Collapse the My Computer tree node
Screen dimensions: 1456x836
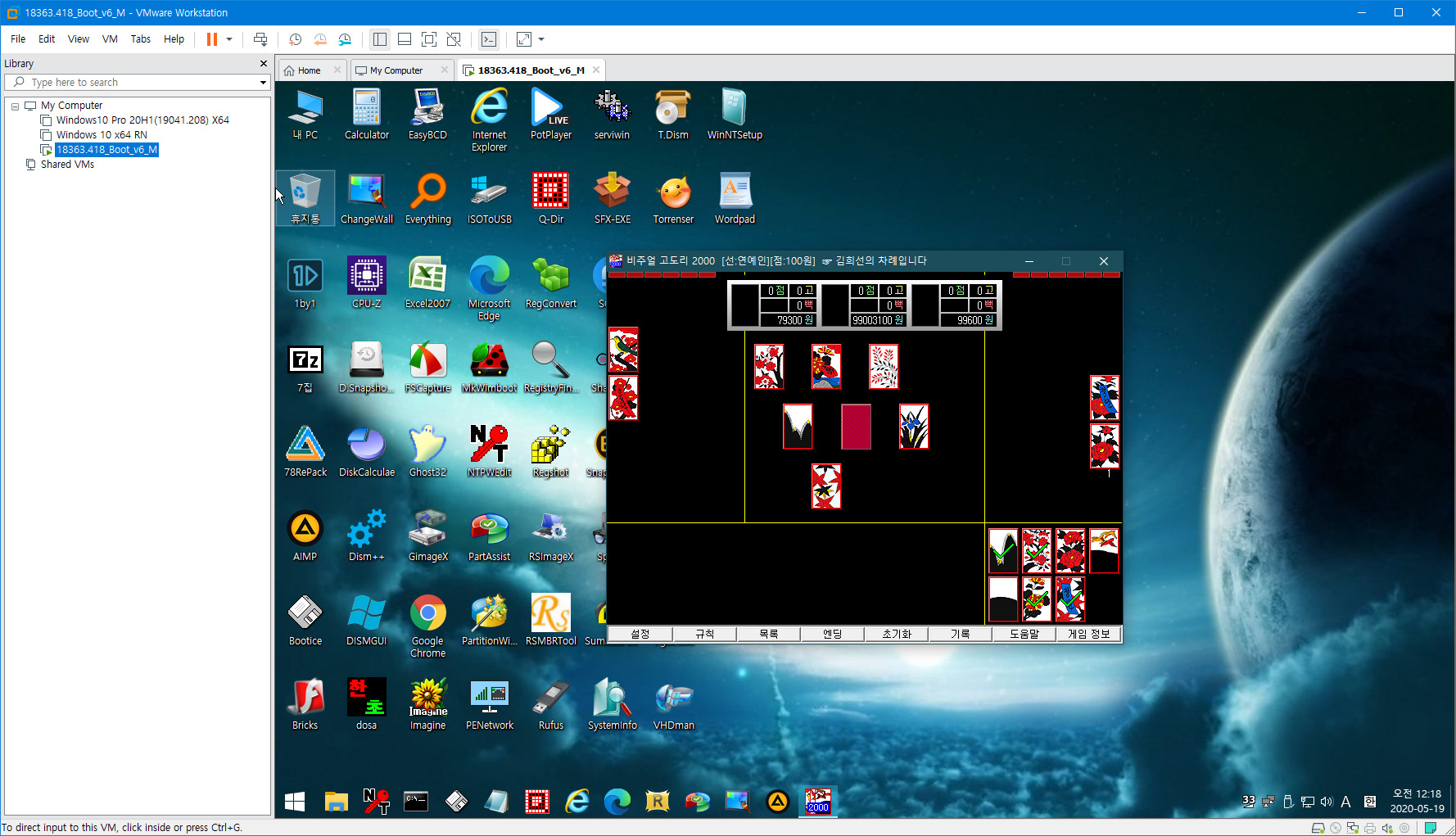tap(15, 106)
